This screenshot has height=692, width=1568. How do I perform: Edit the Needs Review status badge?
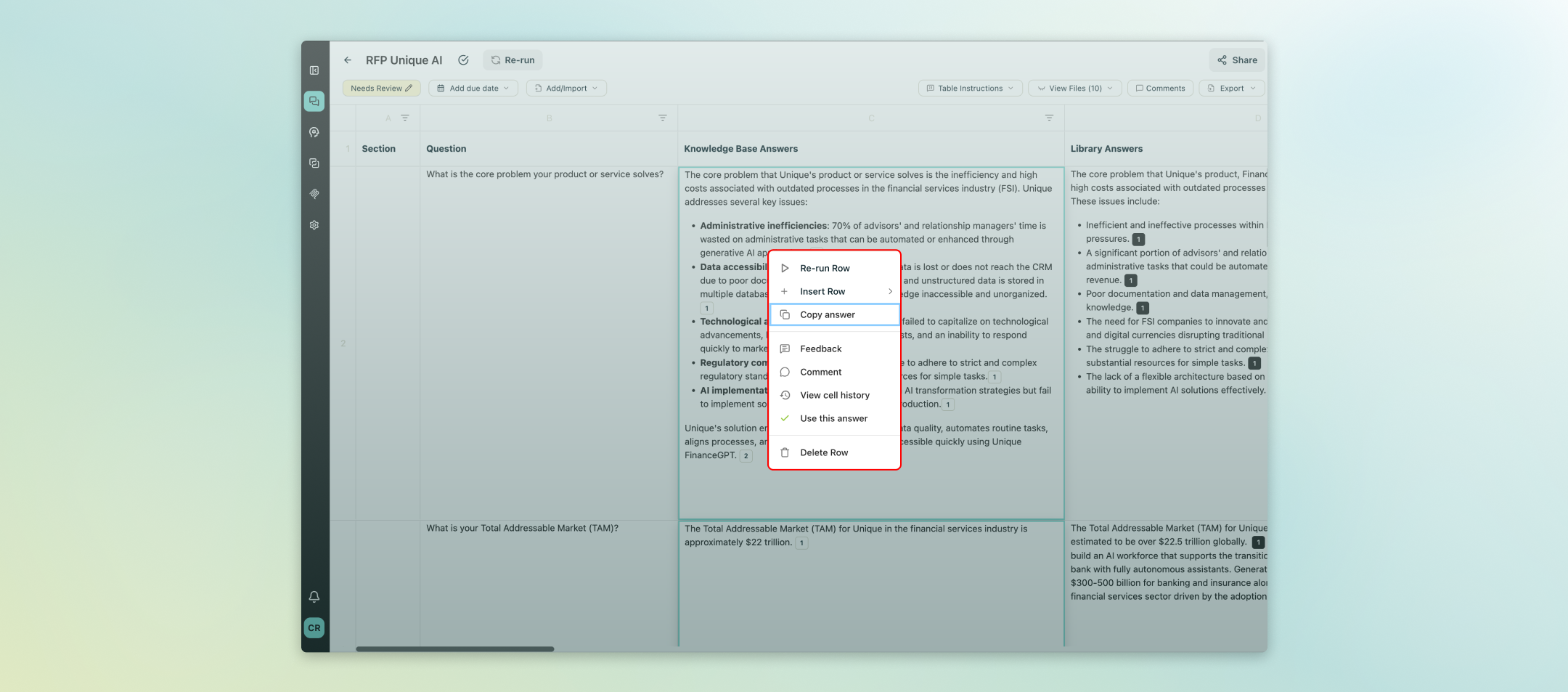tap(381, 89)
